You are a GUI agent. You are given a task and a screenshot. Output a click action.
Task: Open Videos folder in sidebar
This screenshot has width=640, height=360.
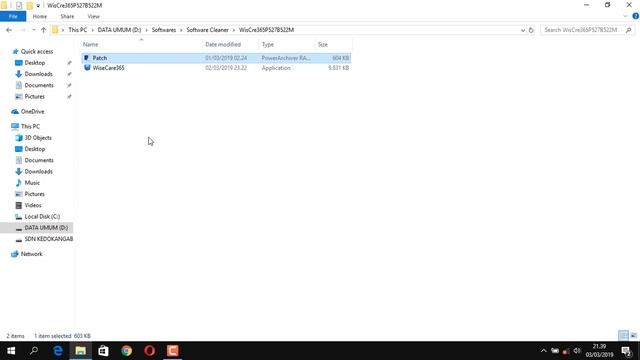33,205
